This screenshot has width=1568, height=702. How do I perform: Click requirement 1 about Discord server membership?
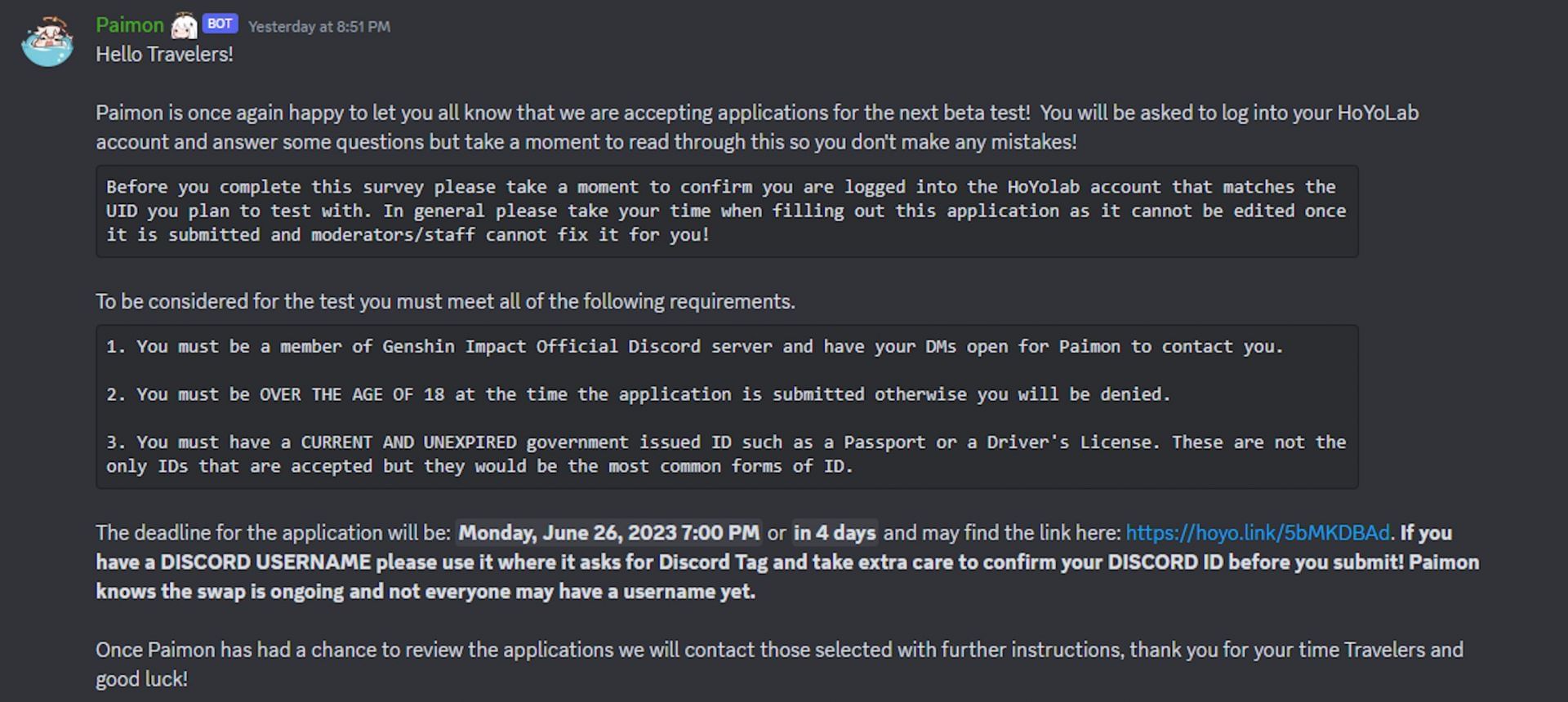(694, 347)
